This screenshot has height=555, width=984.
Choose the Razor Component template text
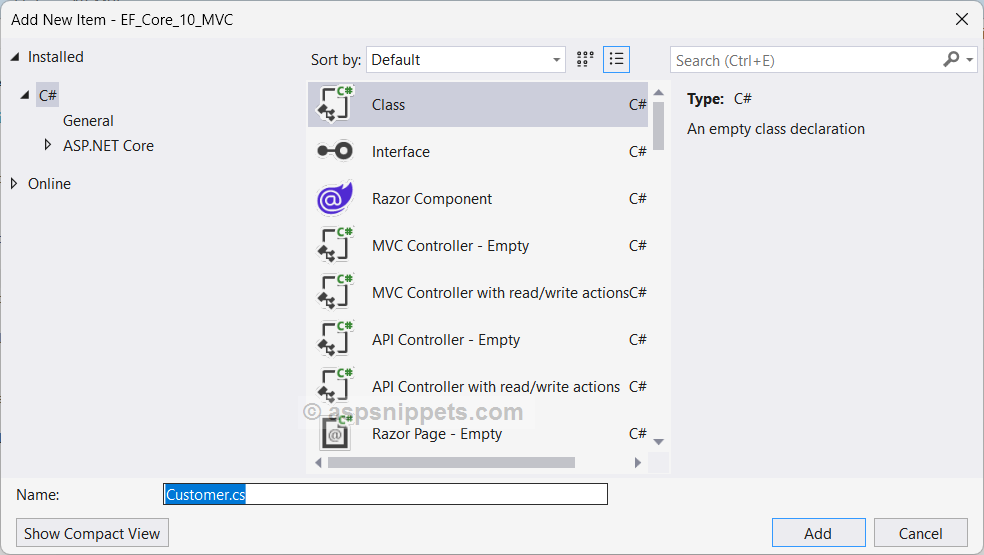click(432, 199)
